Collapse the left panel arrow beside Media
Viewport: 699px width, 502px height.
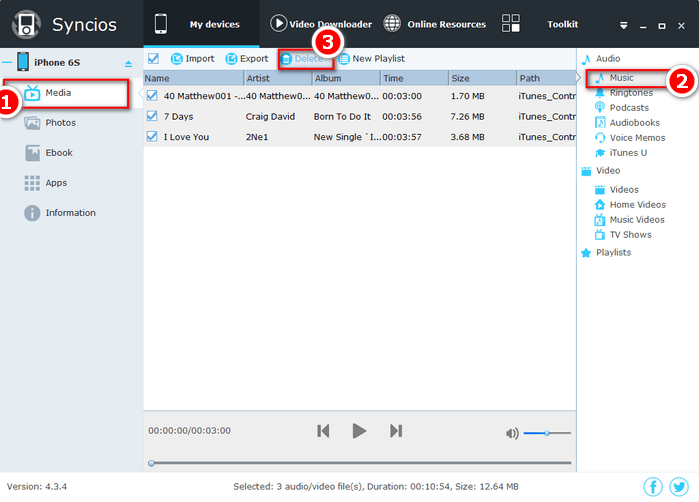(x=140, y=93)
